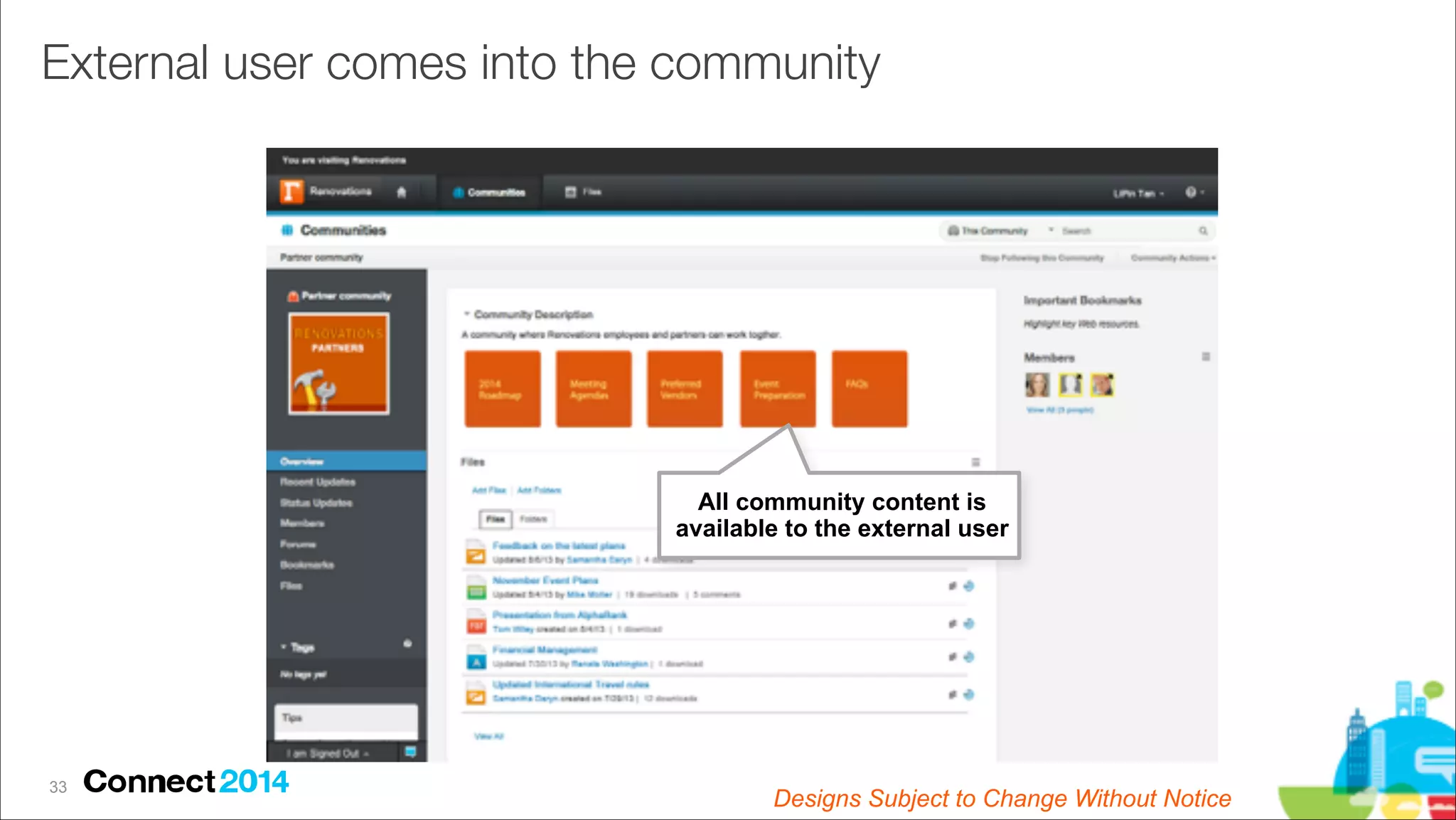This screenshot has width=1456, height=820.
Task: Switch to the Folders sub-tab
Action: [x=533, y=519]
